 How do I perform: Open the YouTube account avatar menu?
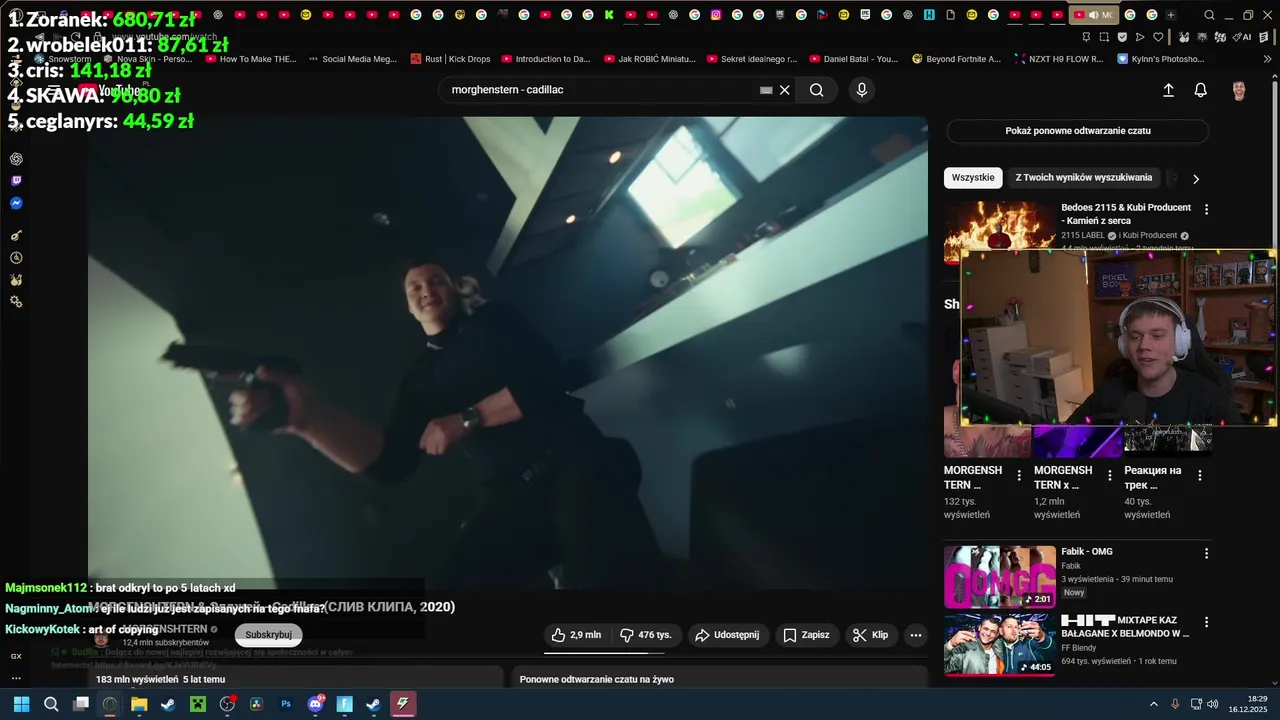tap(1239, 90)
